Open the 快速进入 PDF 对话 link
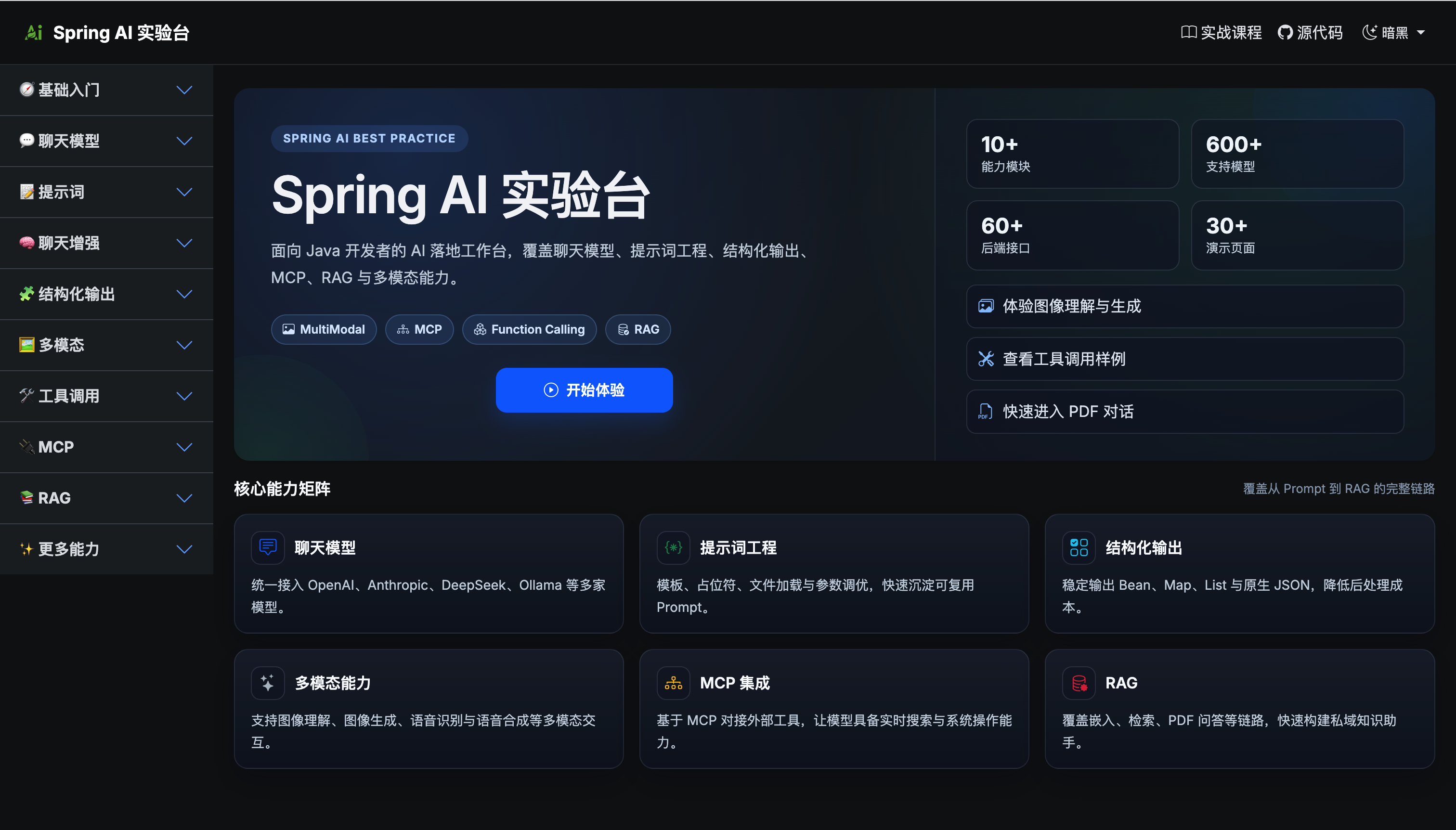1456x830 pixels. (1184, 411)
